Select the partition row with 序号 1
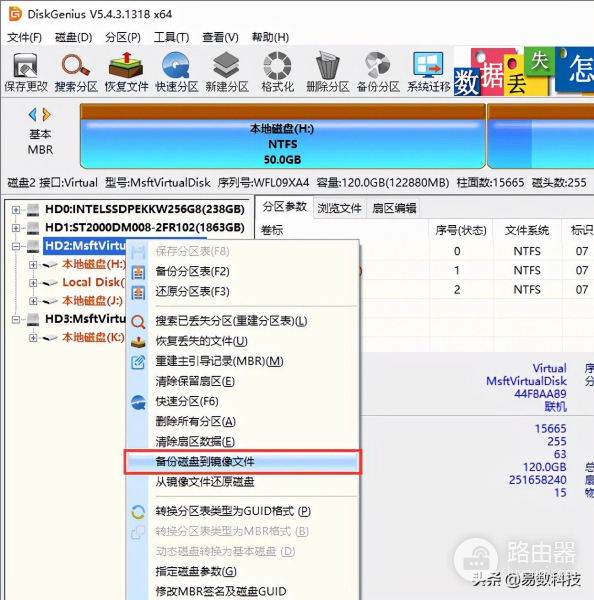This screenshot has width=594, height=600. pyautogui.click(x=477, y=271)
